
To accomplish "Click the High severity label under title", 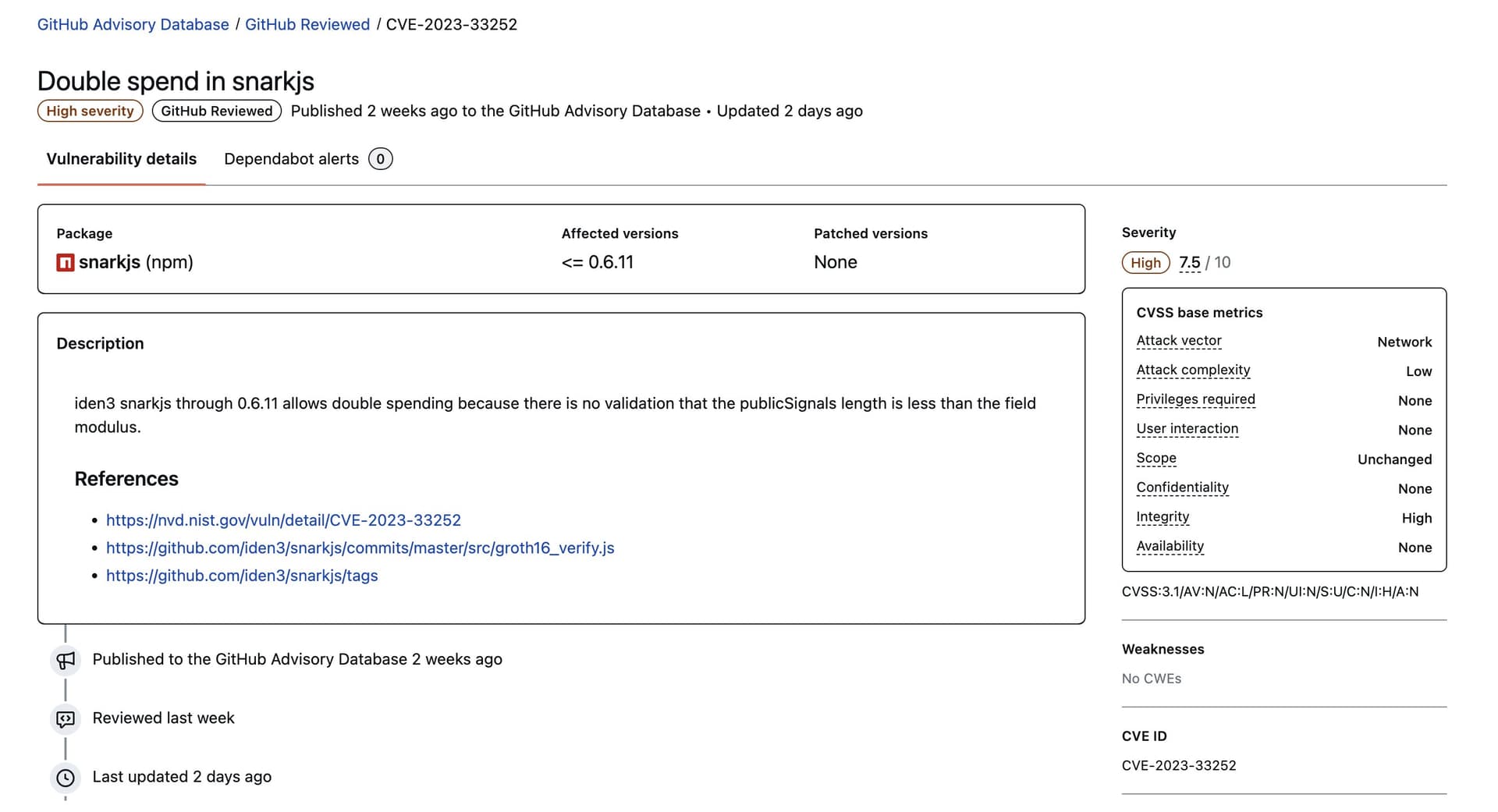I will pyautogui.click(x=91, y=111).
